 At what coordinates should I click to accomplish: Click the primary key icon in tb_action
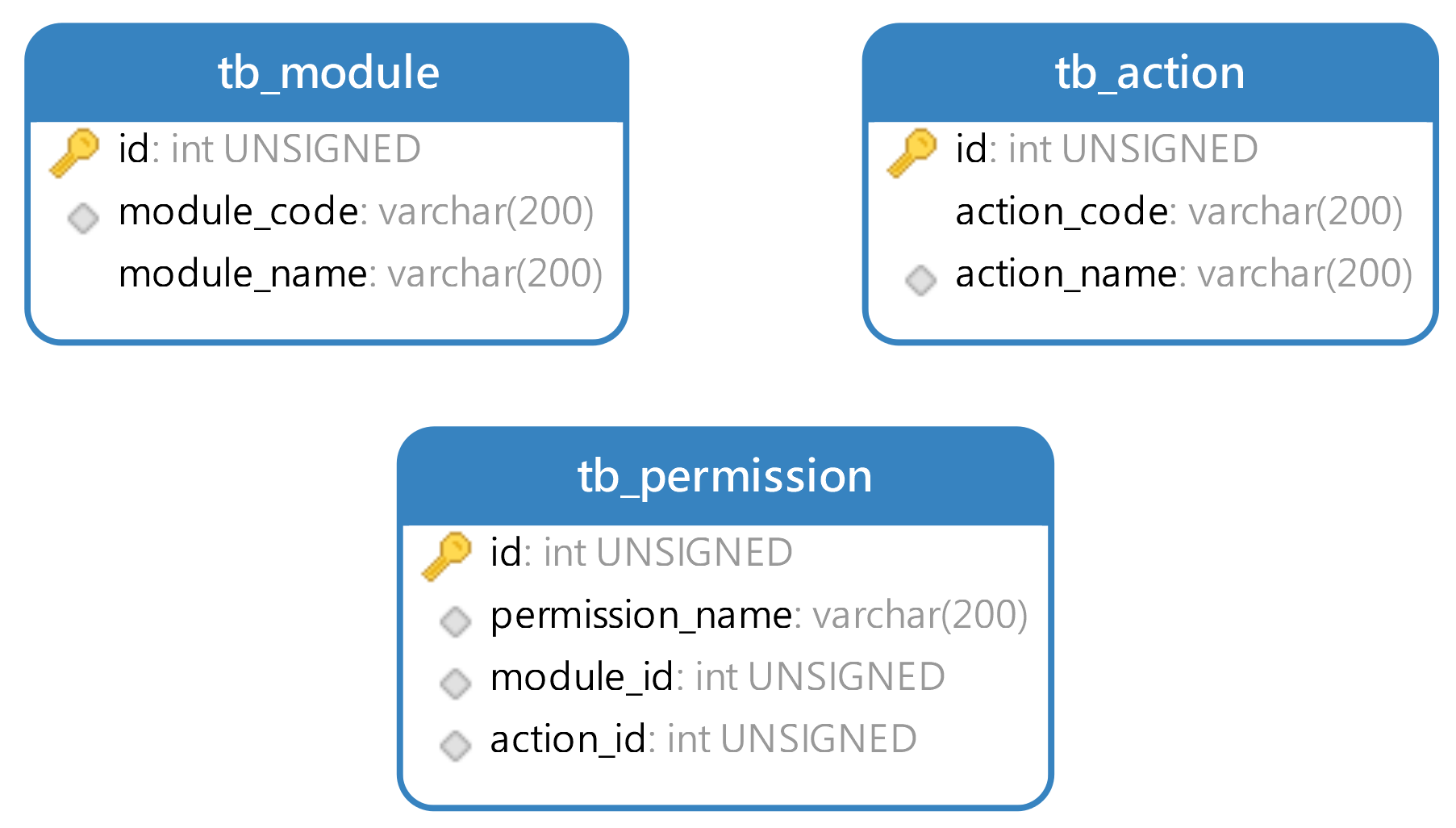coord(912,152)
